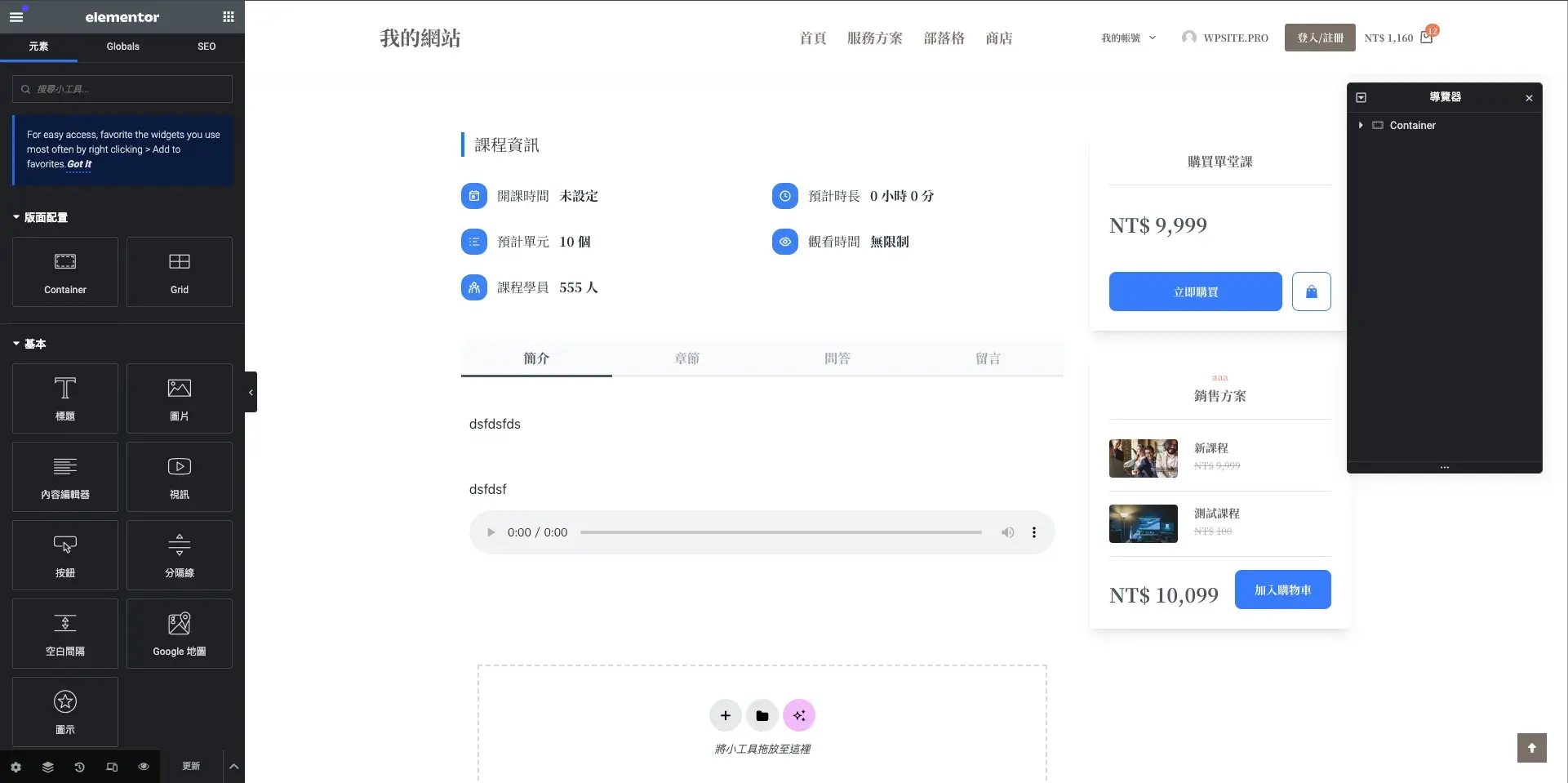Select the Google 地圖 widget
The image size is (1568, 783).
180,634
